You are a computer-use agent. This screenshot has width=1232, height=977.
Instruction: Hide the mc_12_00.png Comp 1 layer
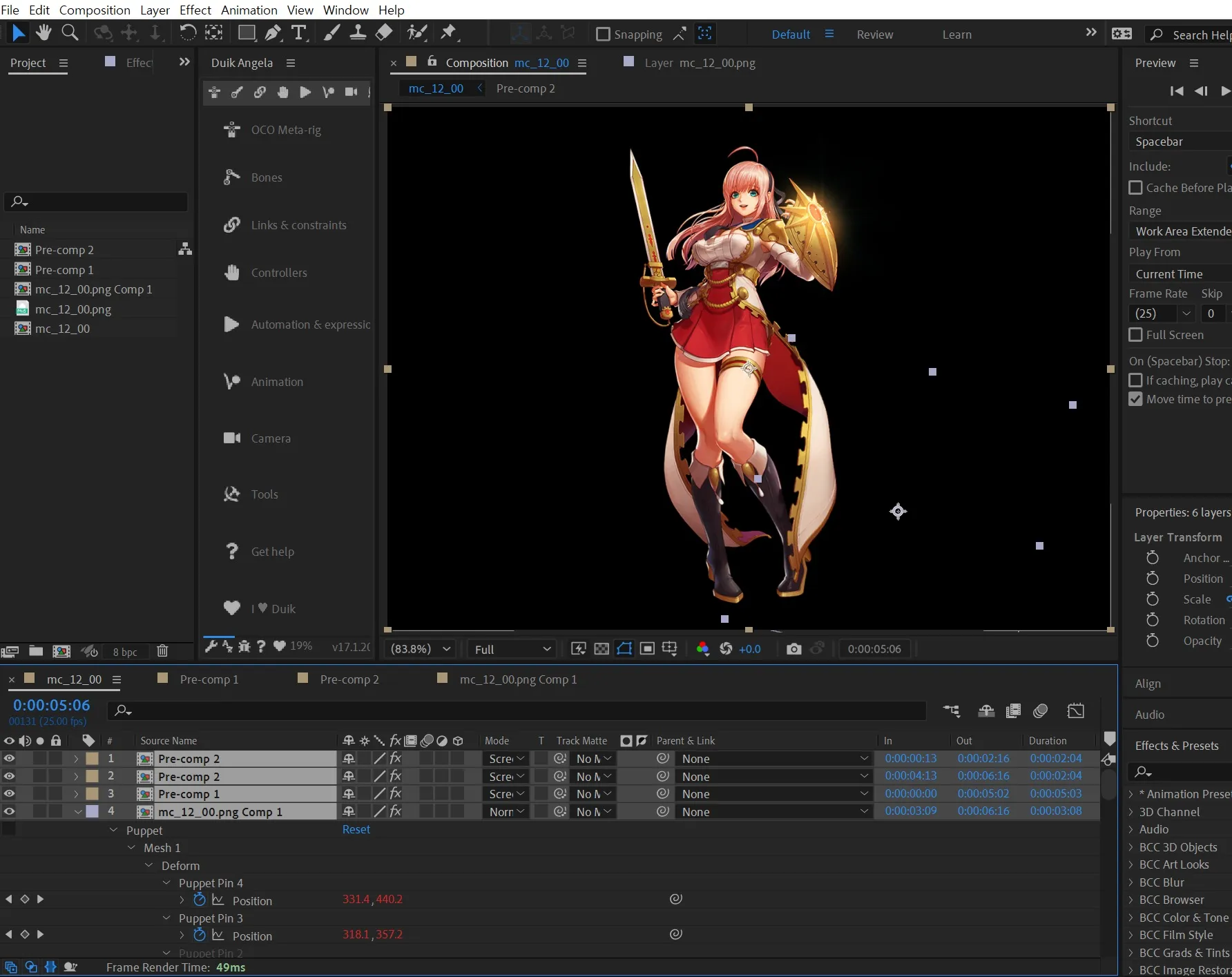(9, 812)
